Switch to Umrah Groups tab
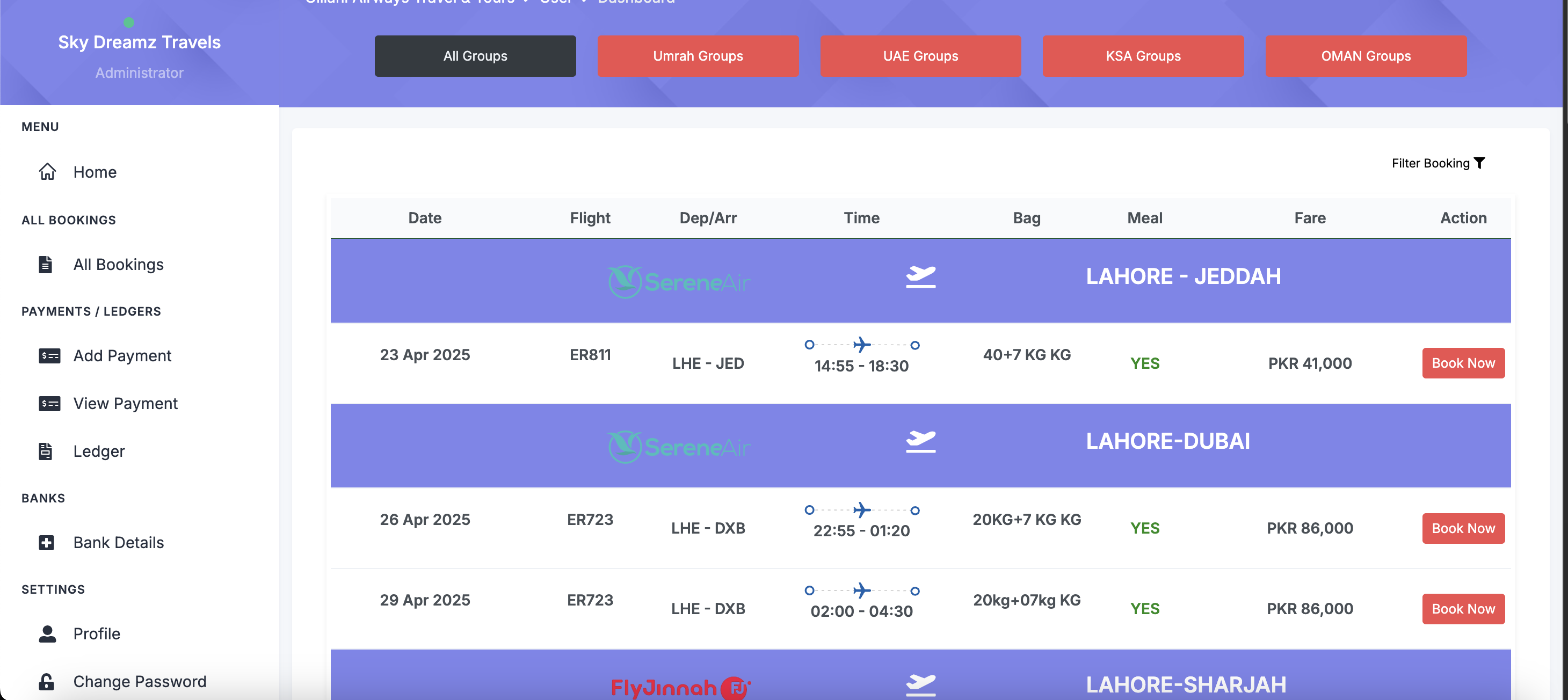The height and width of the screenshot is (700, 1568). coord(698,56)
